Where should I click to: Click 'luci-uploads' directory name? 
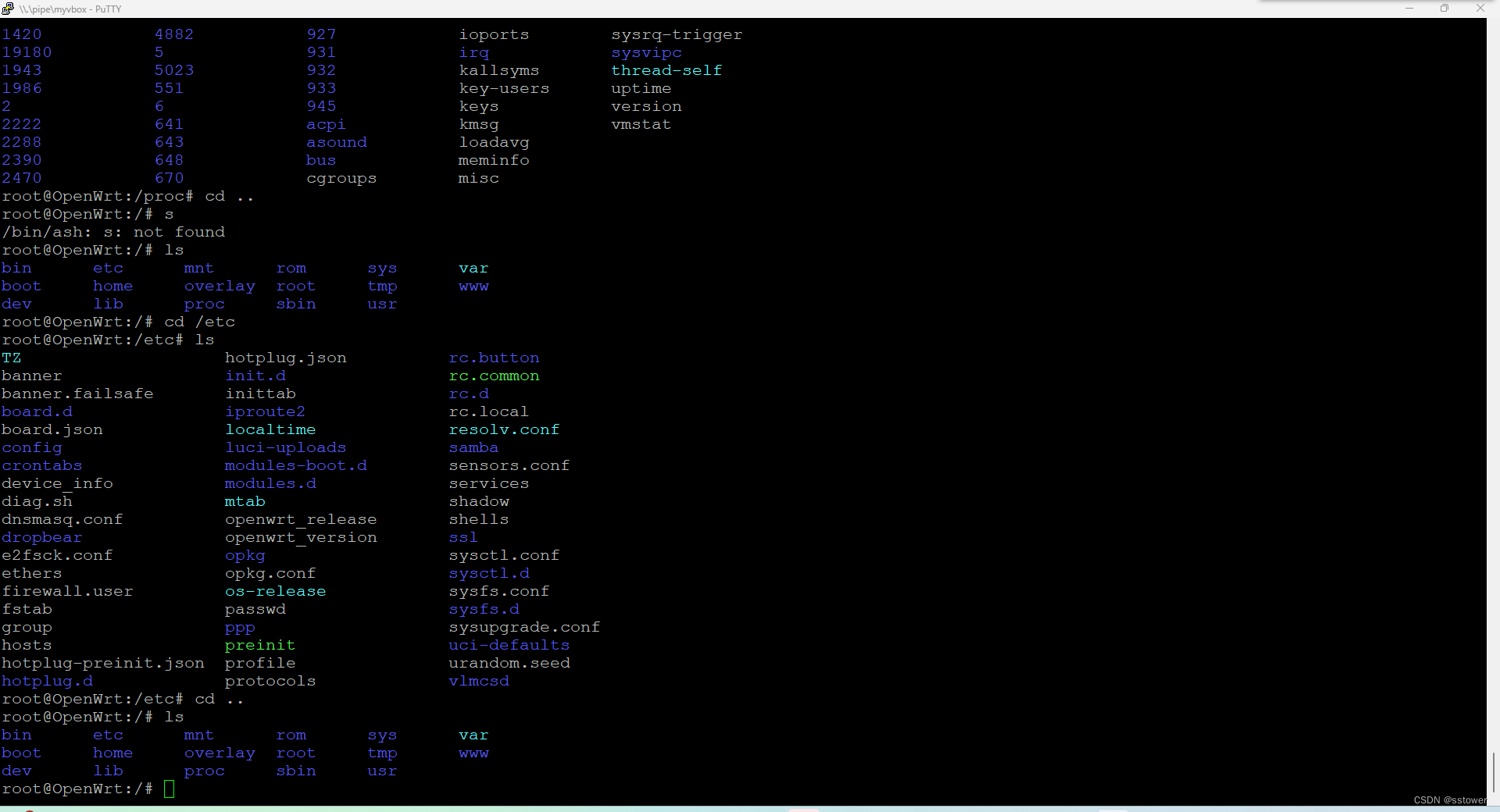coord(286,447)
